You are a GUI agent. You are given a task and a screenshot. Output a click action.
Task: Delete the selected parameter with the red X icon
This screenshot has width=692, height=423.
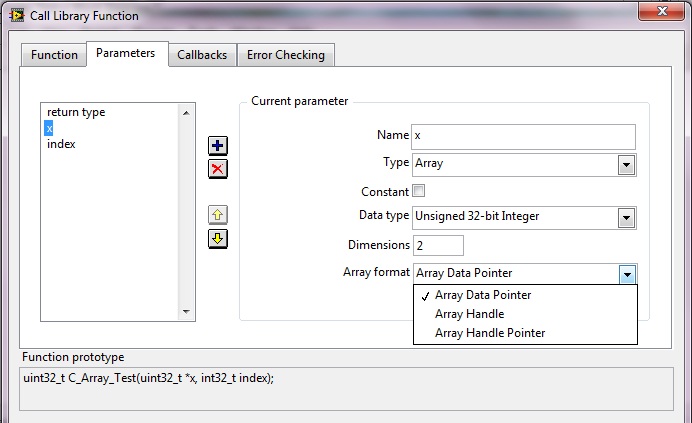coord(218,169)
